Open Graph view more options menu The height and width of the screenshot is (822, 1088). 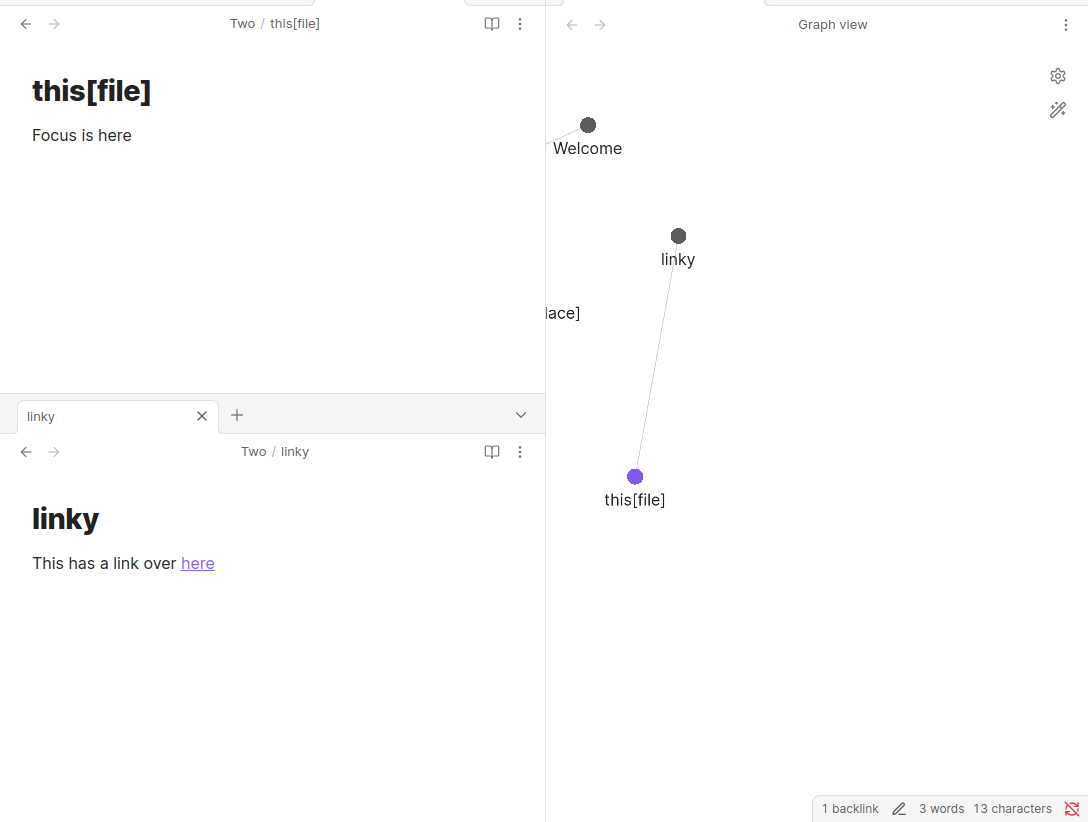tap(1066, 25)
